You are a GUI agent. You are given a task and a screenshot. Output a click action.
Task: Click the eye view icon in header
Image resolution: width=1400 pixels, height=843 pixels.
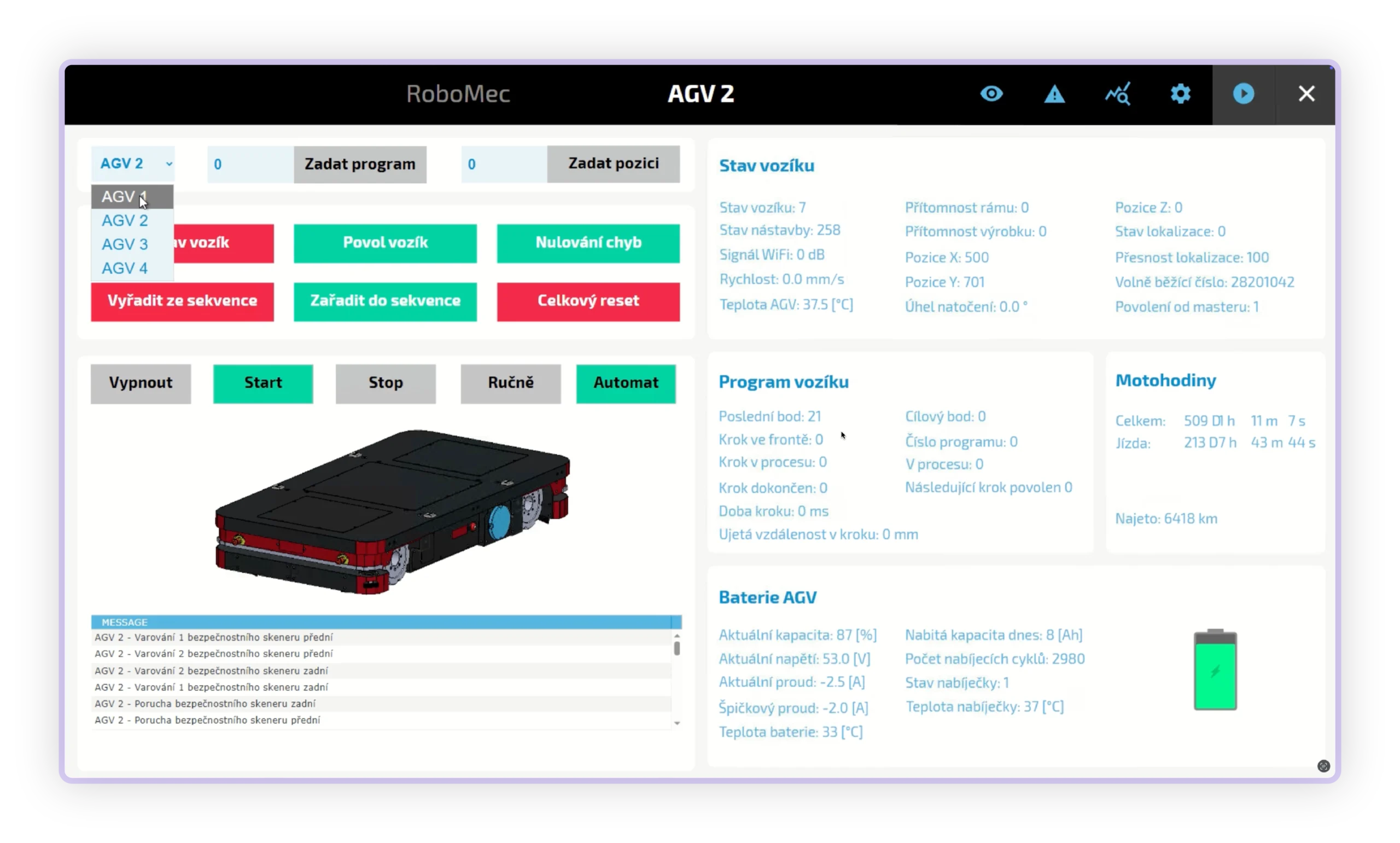tap(991, 94)
